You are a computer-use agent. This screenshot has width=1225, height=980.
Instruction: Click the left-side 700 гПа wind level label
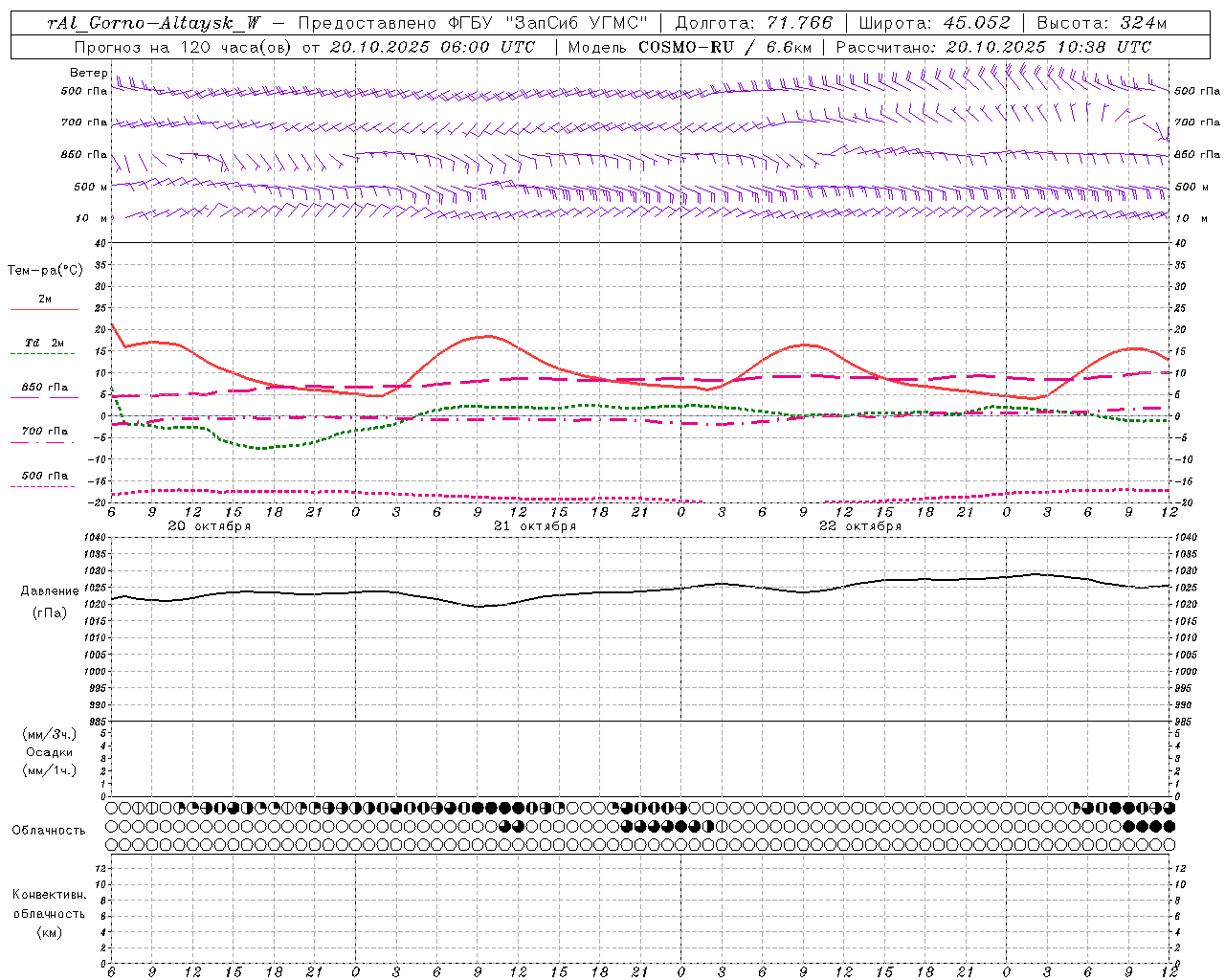point(84,122)
